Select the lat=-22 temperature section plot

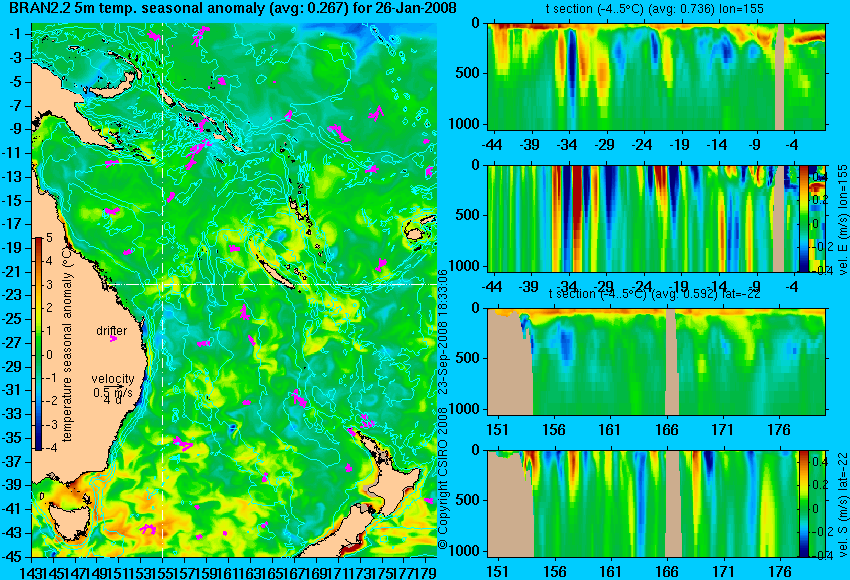tap(656, 362)
